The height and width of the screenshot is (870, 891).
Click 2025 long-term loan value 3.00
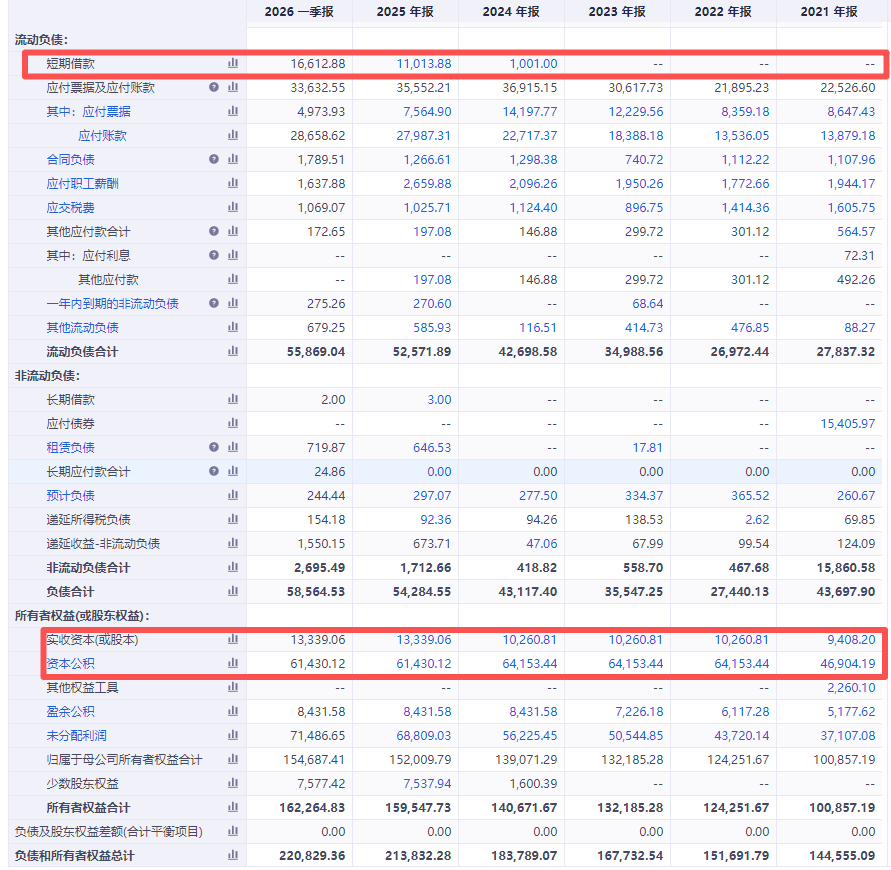[x=439, y=399]
